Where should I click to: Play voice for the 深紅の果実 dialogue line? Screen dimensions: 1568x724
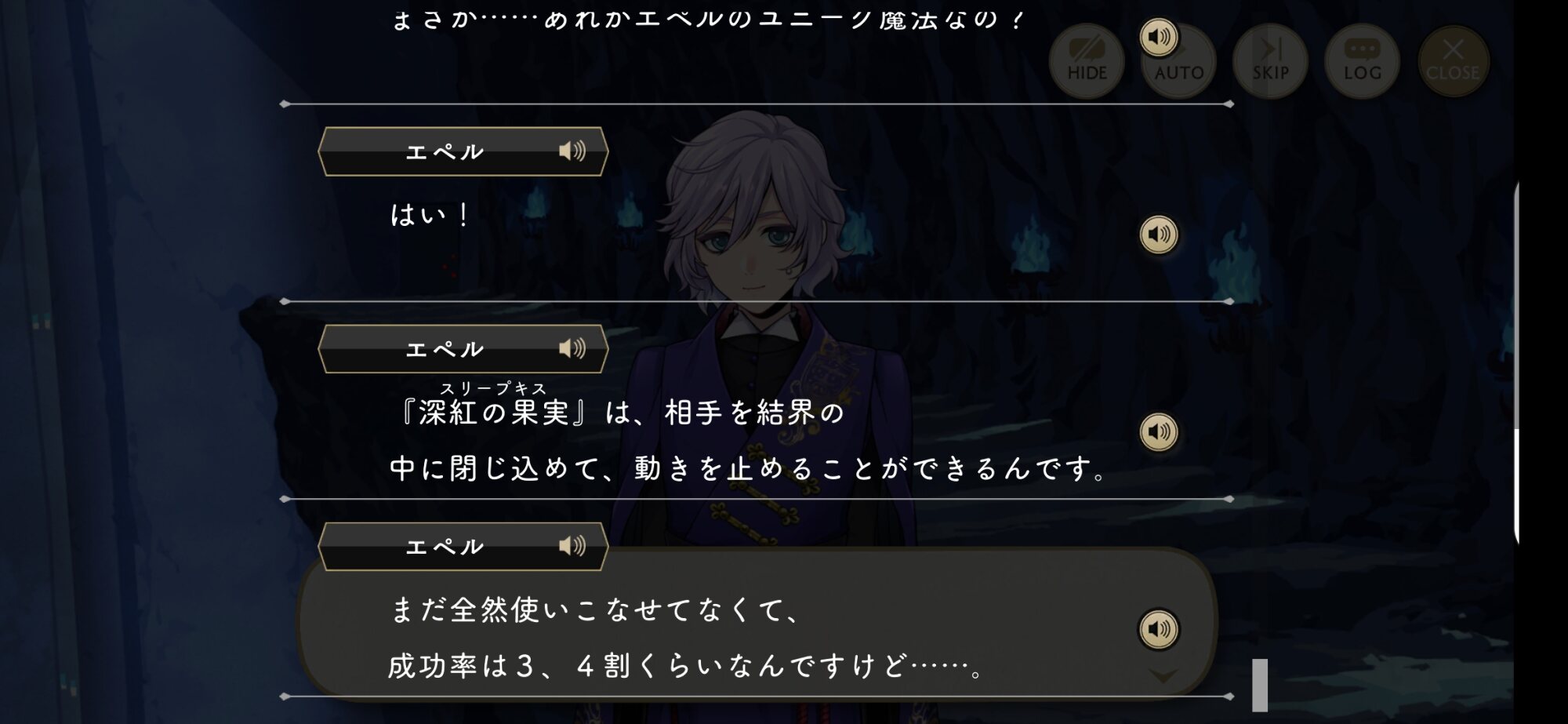tap(1159, 431)
